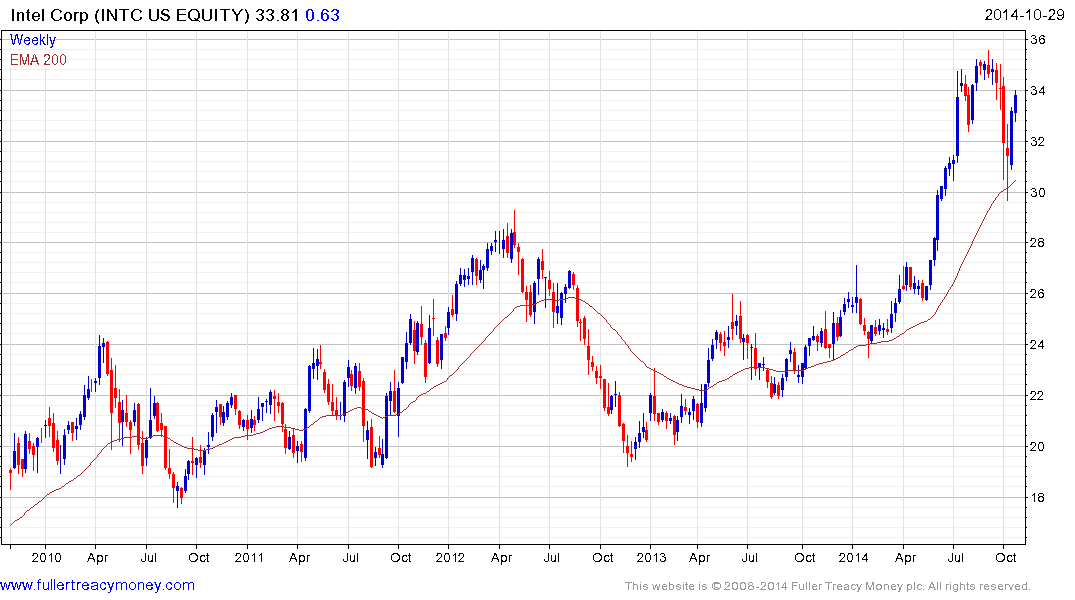This screenshot has height=600, width=1075.
Task: Click the 22 price axis label
Action: (1038, 396)
